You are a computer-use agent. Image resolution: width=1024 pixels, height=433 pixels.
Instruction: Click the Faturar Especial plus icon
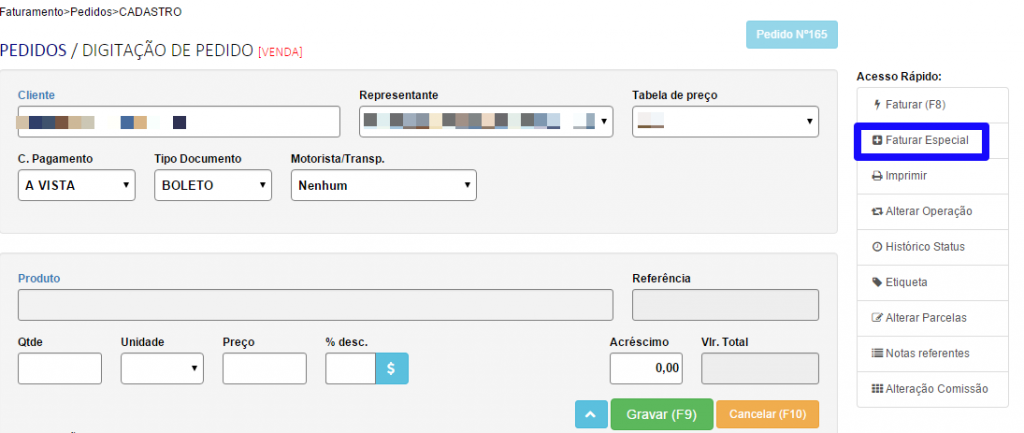pyautogui.click(x=878, y=141)
